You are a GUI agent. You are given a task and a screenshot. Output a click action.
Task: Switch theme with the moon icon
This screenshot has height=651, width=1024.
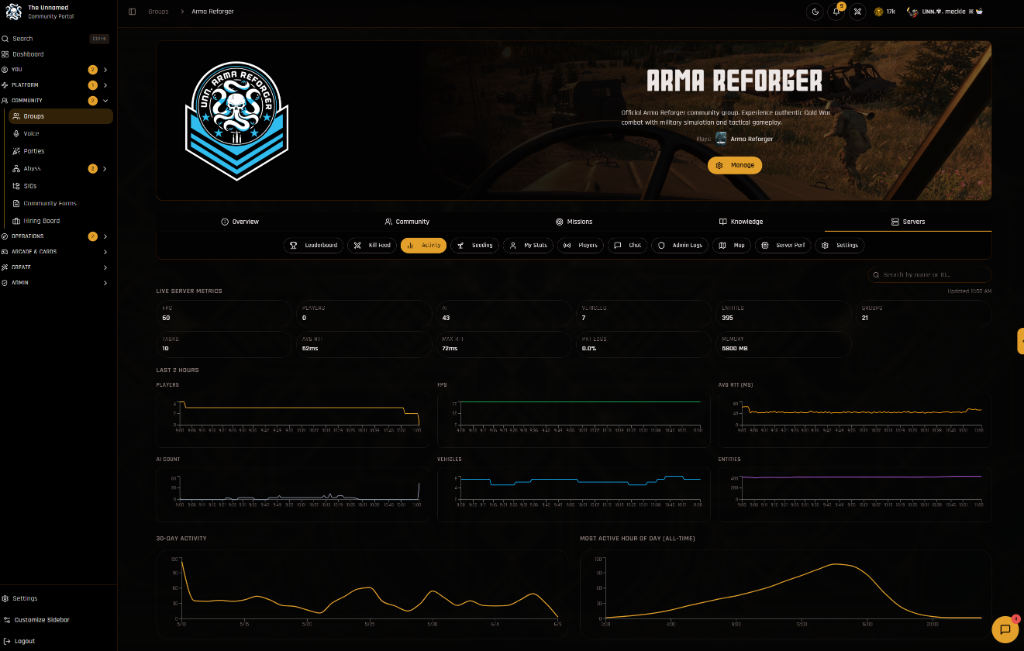click(x=814, y=12)
